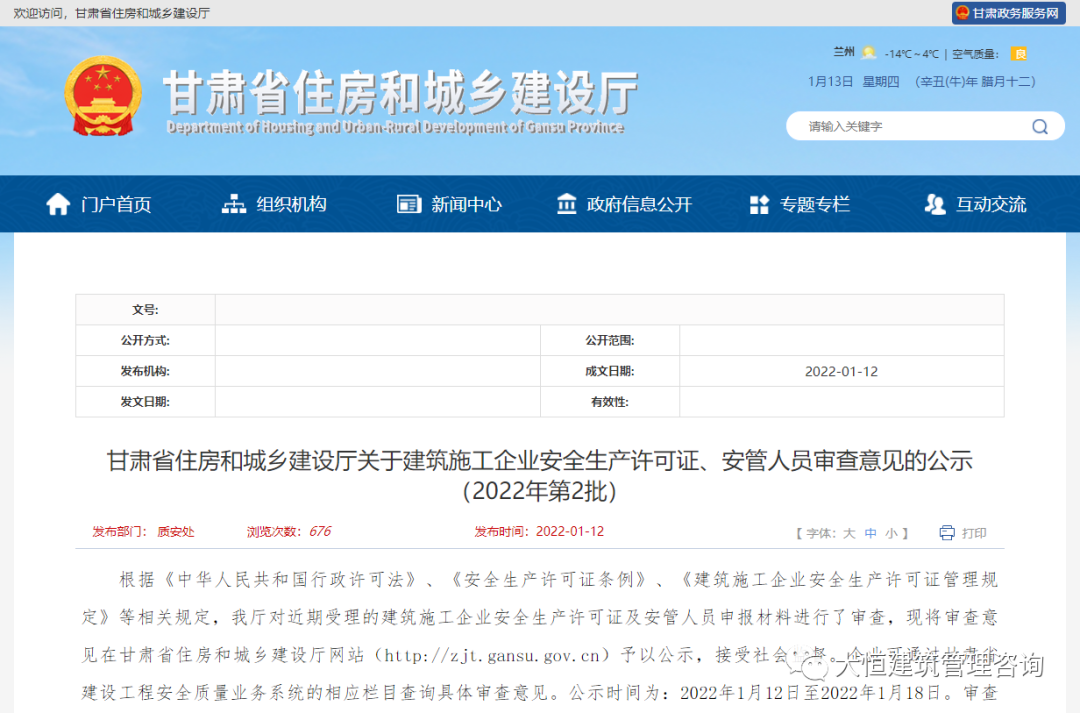Screen dimensions: 1080x713
Task: Open the 政府信息公开 menu item
Action: 624,204
